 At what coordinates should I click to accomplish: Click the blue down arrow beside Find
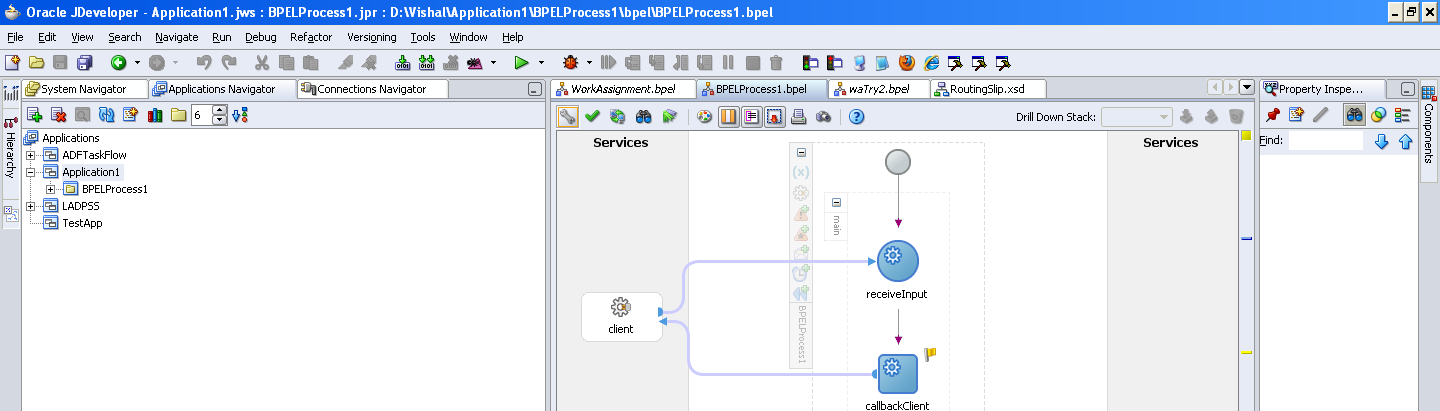(x=1382, y=141)
